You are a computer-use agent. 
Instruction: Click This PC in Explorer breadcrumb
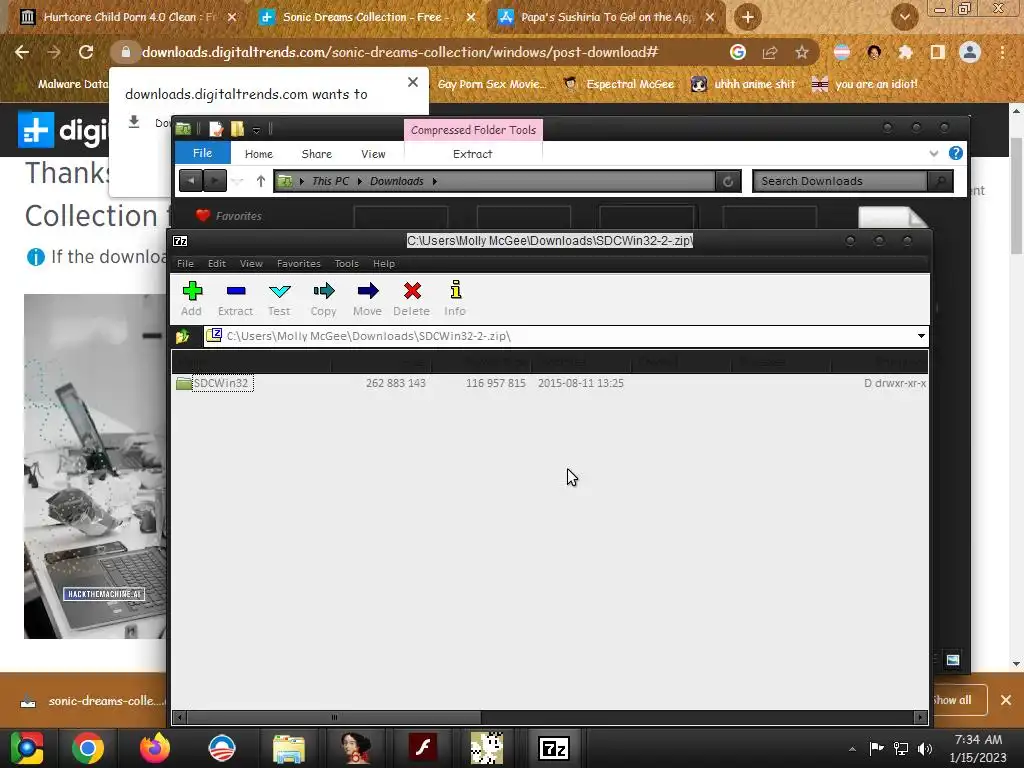click(x=330, y=181)
